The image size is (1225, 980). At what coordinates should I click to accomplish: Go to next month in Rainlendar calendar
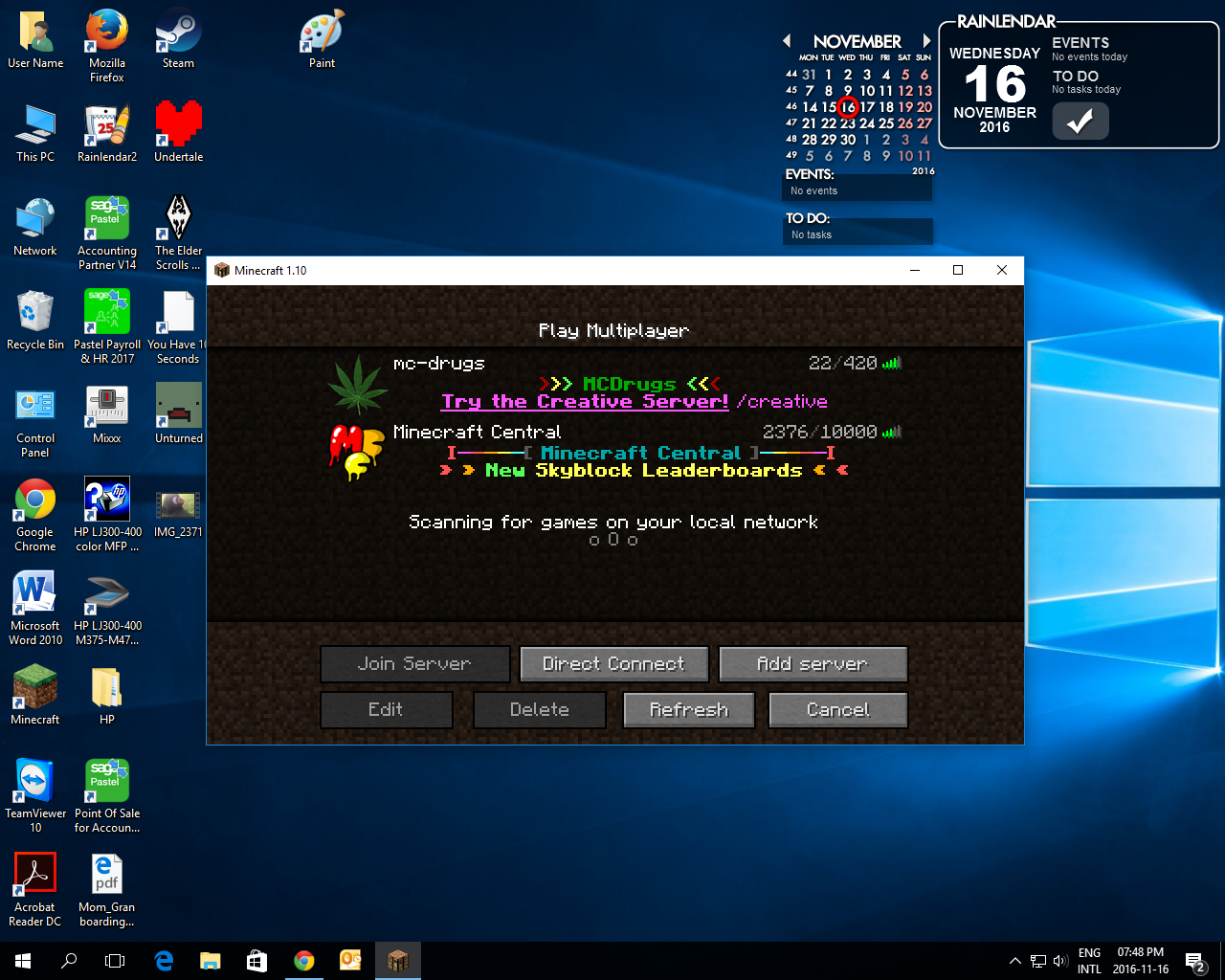point(925,41)
